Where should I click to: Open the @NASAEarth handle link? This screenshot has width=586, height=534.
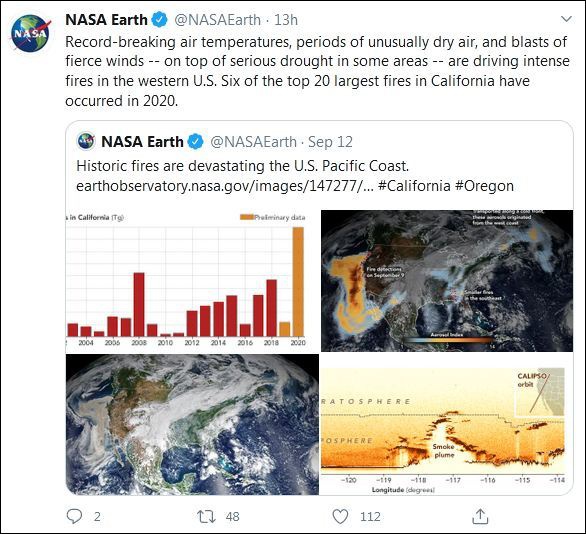pos(218,20)
